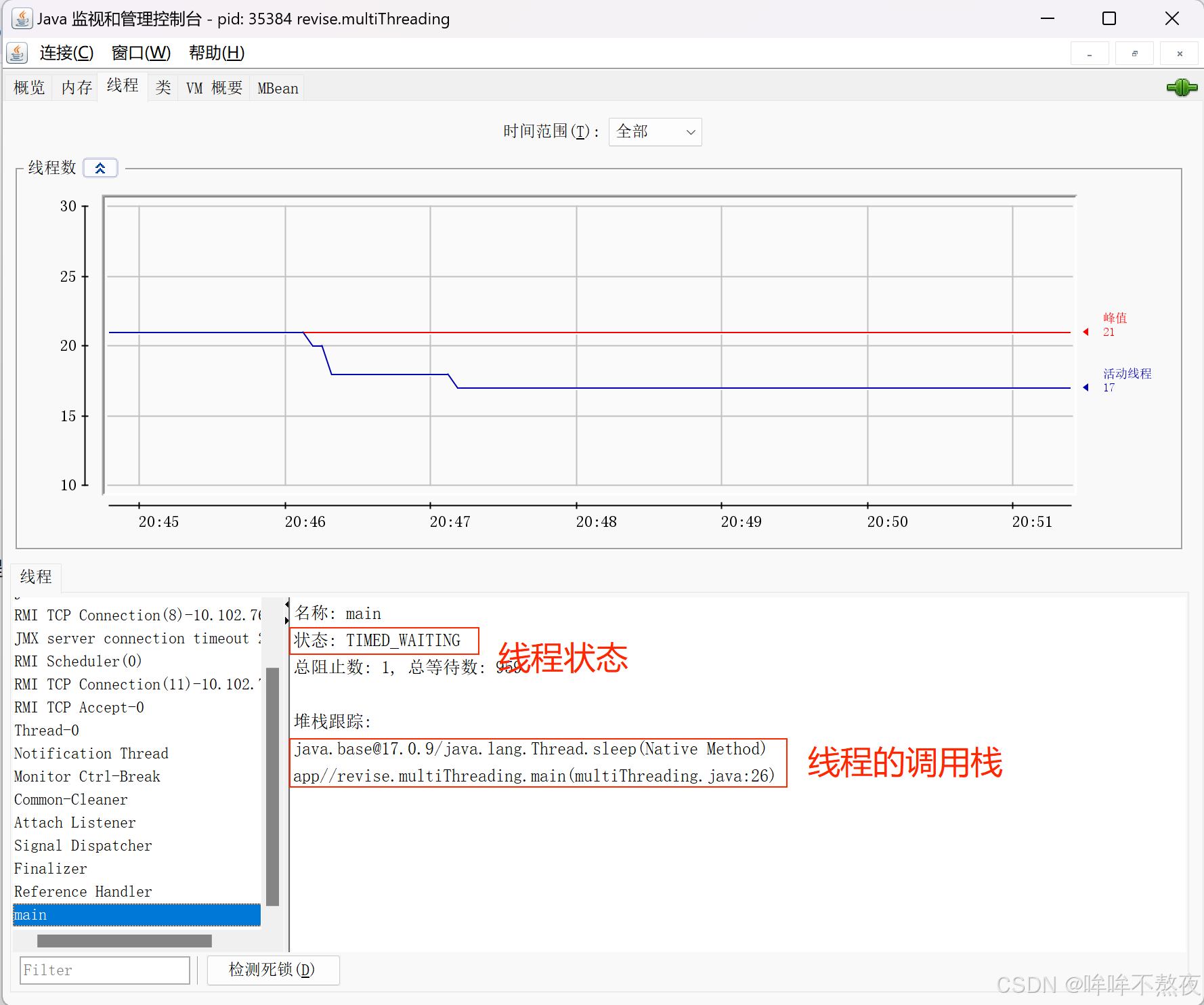Restore the inner frame with the small restore button
This screenshot has width=1204, height=1005.
point(1134,54)
